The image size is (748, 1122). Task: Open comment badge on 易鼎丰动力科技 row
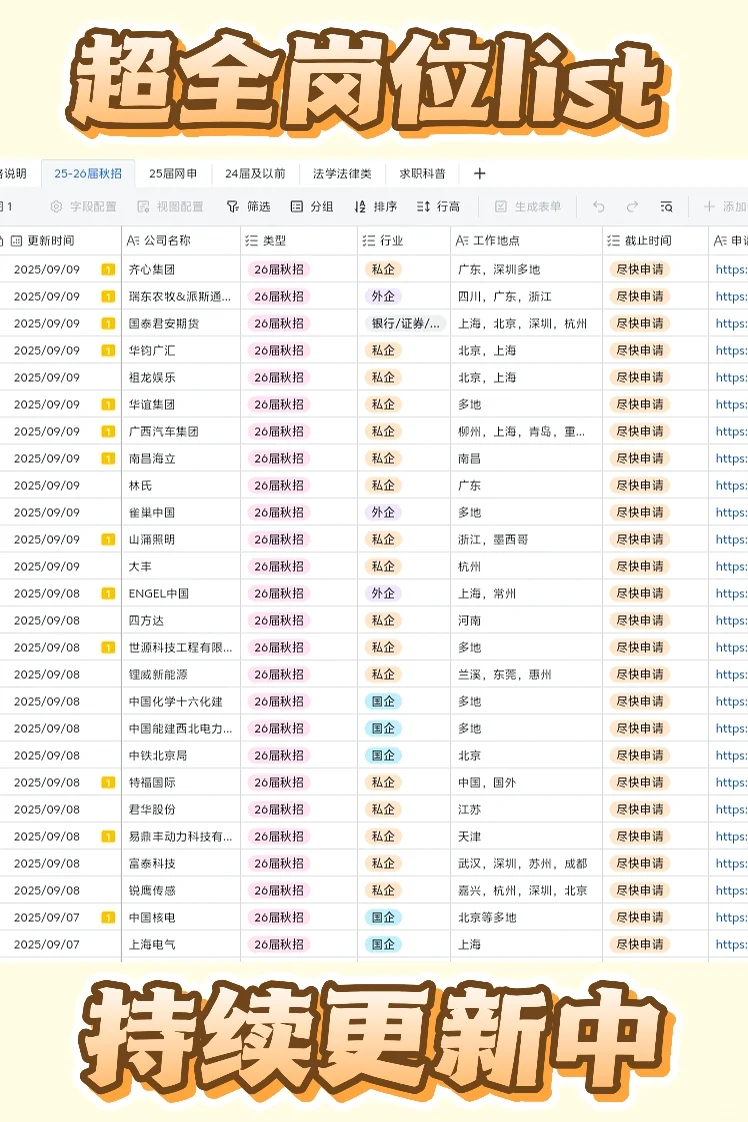click(x=108, y=836)
